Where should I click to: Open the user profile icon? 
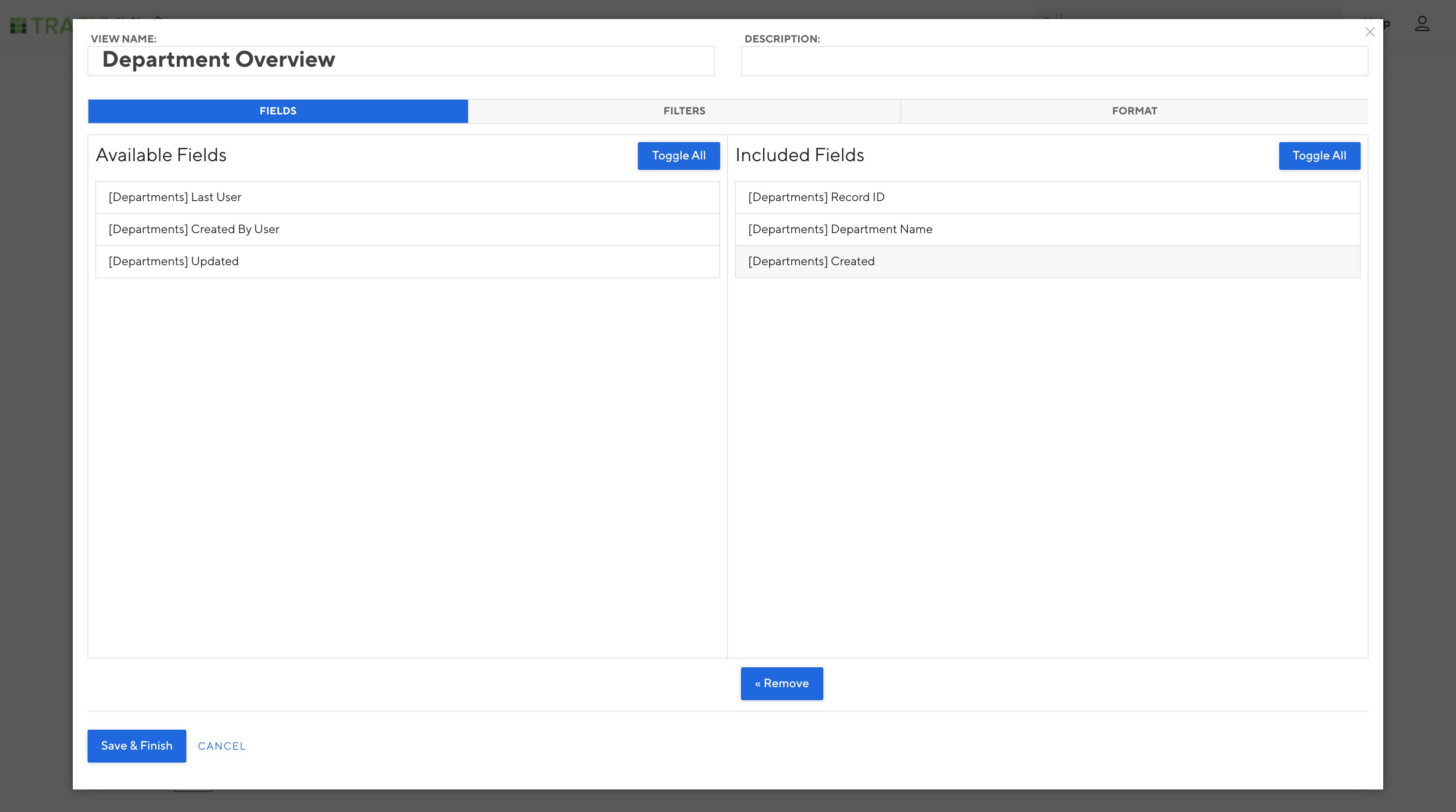(1422, 24)
